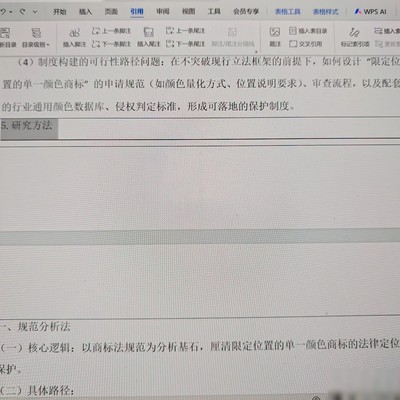Click 插入表目录 in the ribbon
The image size is (400, 400).
coord(308,31)
